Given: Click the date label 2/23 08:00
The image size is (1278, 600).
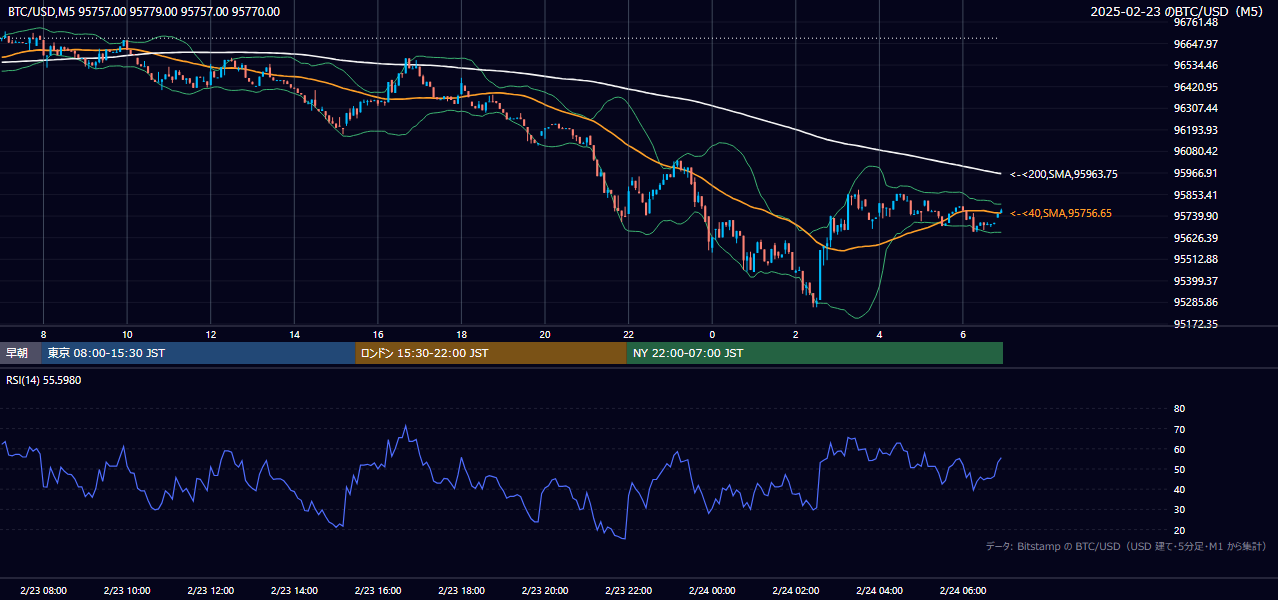Looking at the screenshot, I should coord(43,591).
